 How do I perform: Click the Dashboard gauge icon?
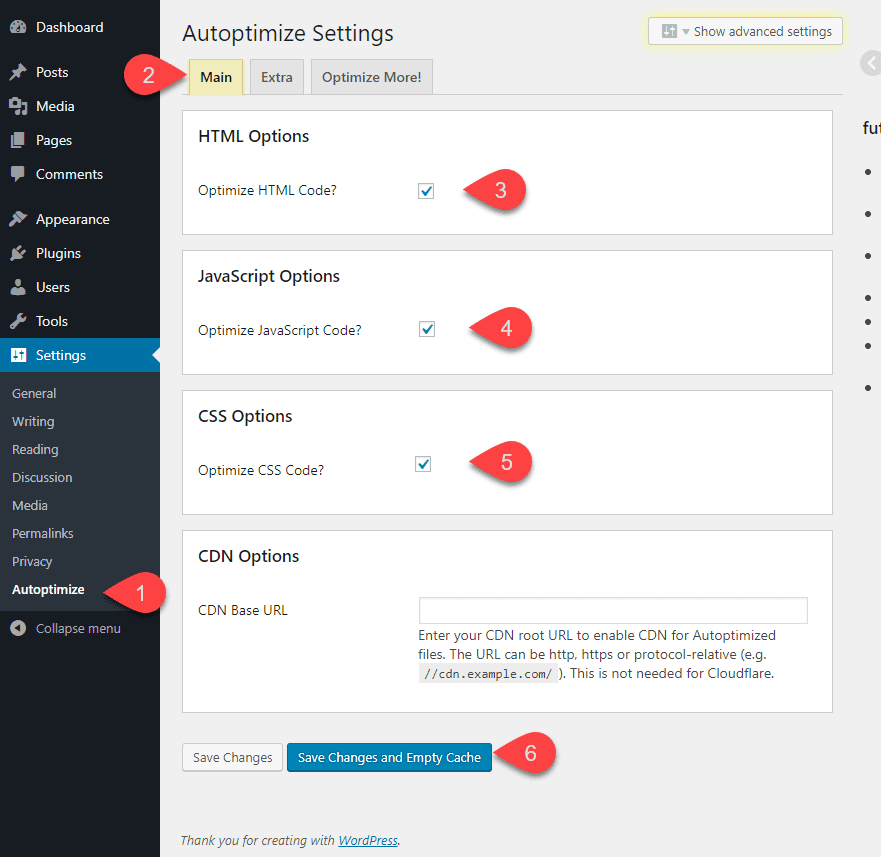pyautogui.click(x=18, y=27)
